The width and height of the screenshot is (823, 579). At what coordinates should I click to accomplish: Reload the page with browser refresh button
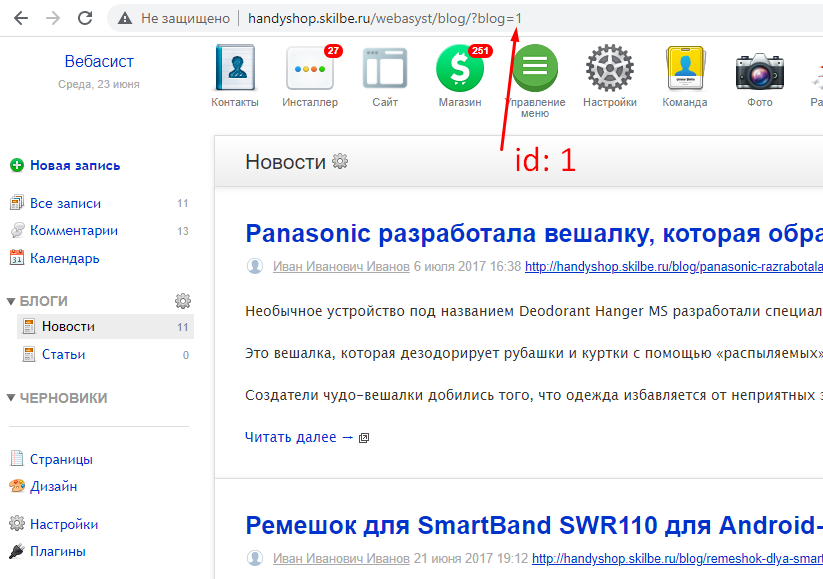pyautogui.click(x=85, y=18)
